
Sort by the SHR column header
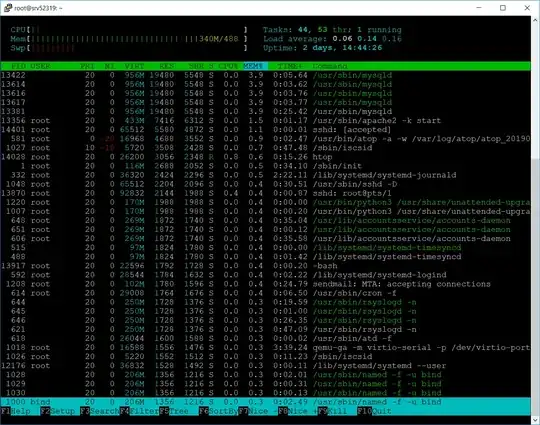(x=196, y=66)
